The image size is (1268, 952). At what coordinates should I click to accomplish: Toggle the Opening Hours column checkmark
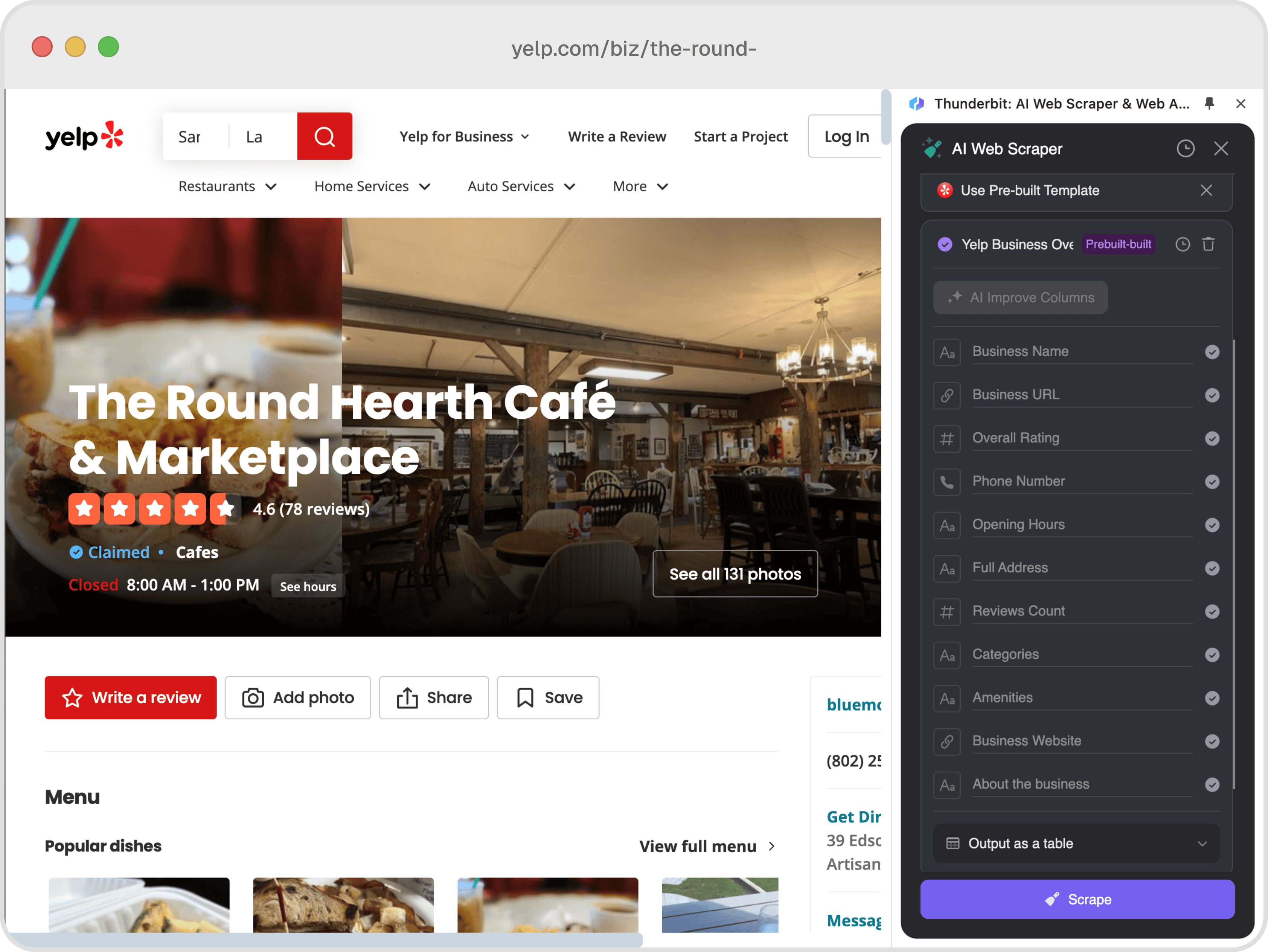[1212, 525]
